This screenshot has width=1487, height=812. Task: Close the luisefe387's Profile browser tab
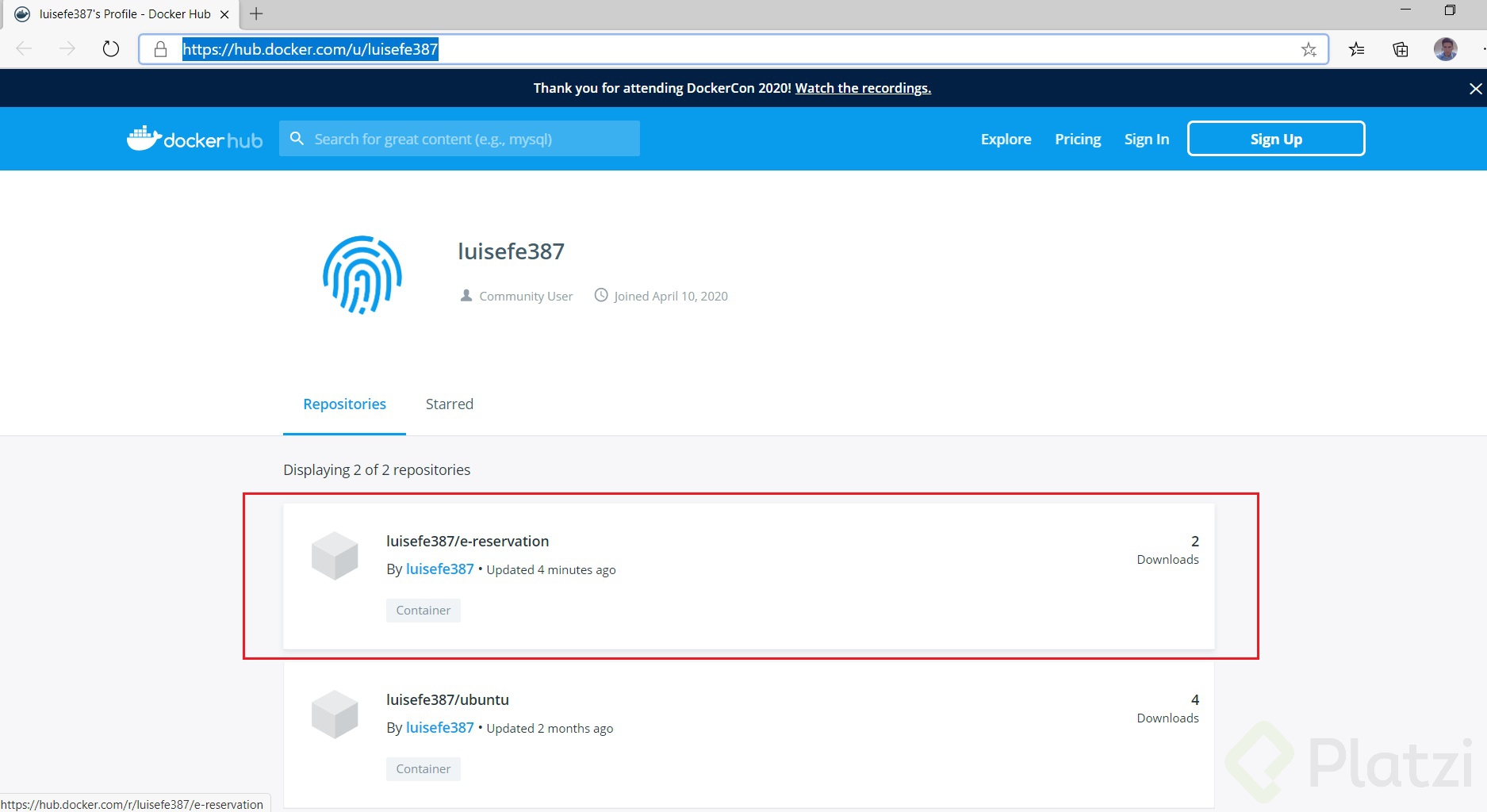pos(224,14)
